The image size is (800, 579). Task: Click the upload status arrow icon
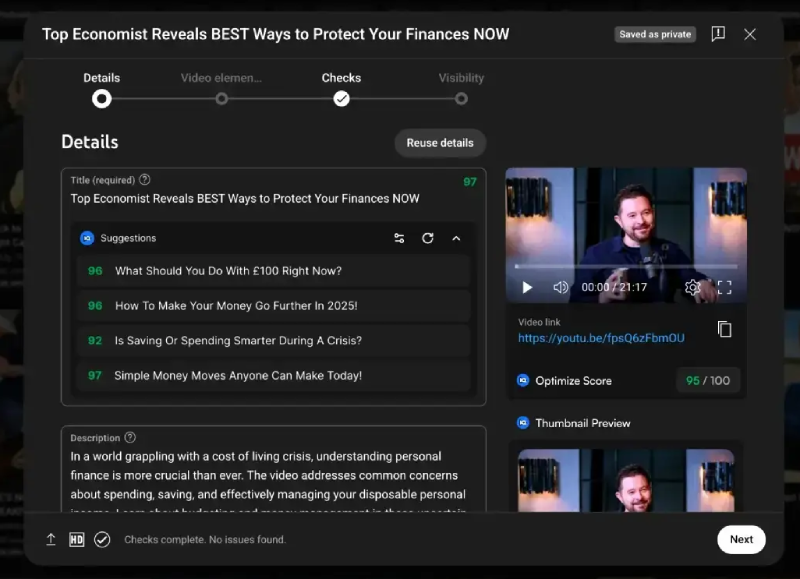coord(50,539)
